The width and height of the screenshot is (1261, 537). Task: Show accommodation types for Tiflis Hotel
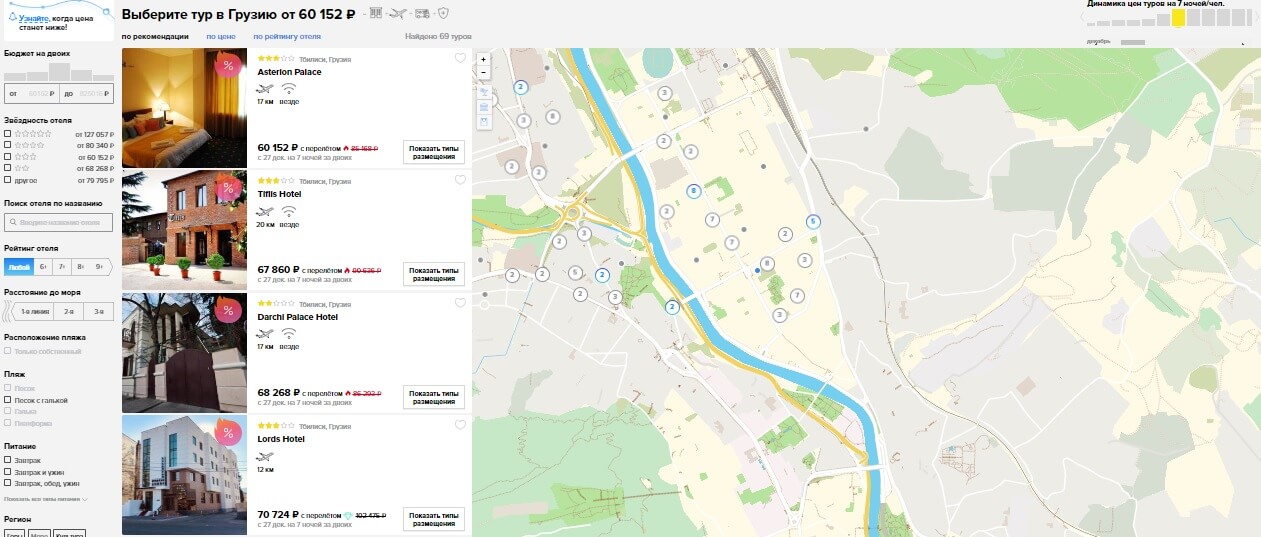click(434, 274)
